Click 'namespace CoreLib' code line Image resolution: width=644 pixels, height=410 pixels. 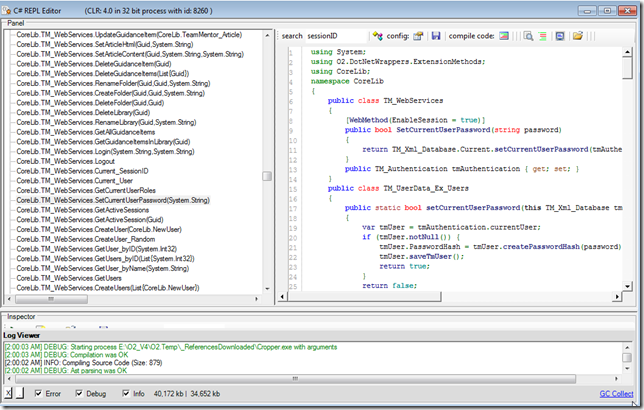pyautogui.click(x=347, y=81)
